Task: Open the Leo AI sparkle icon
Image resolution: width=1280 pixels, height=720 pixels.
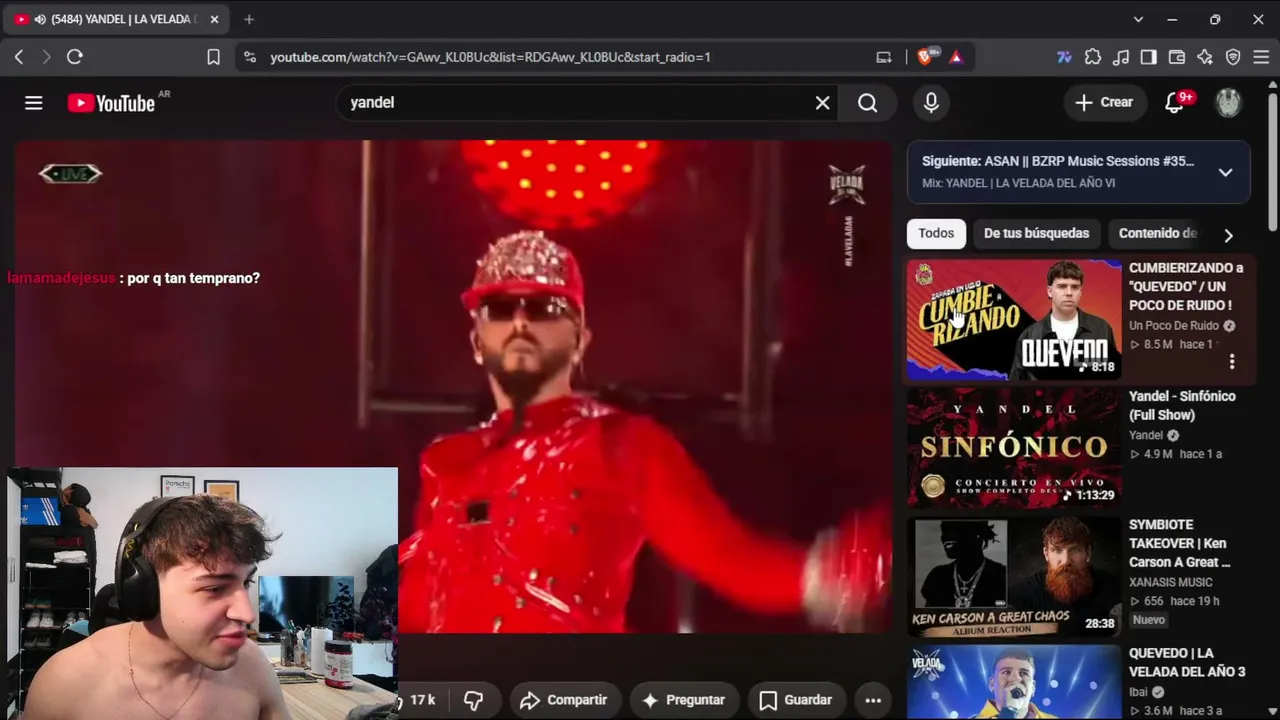Action: (1205, 57)
